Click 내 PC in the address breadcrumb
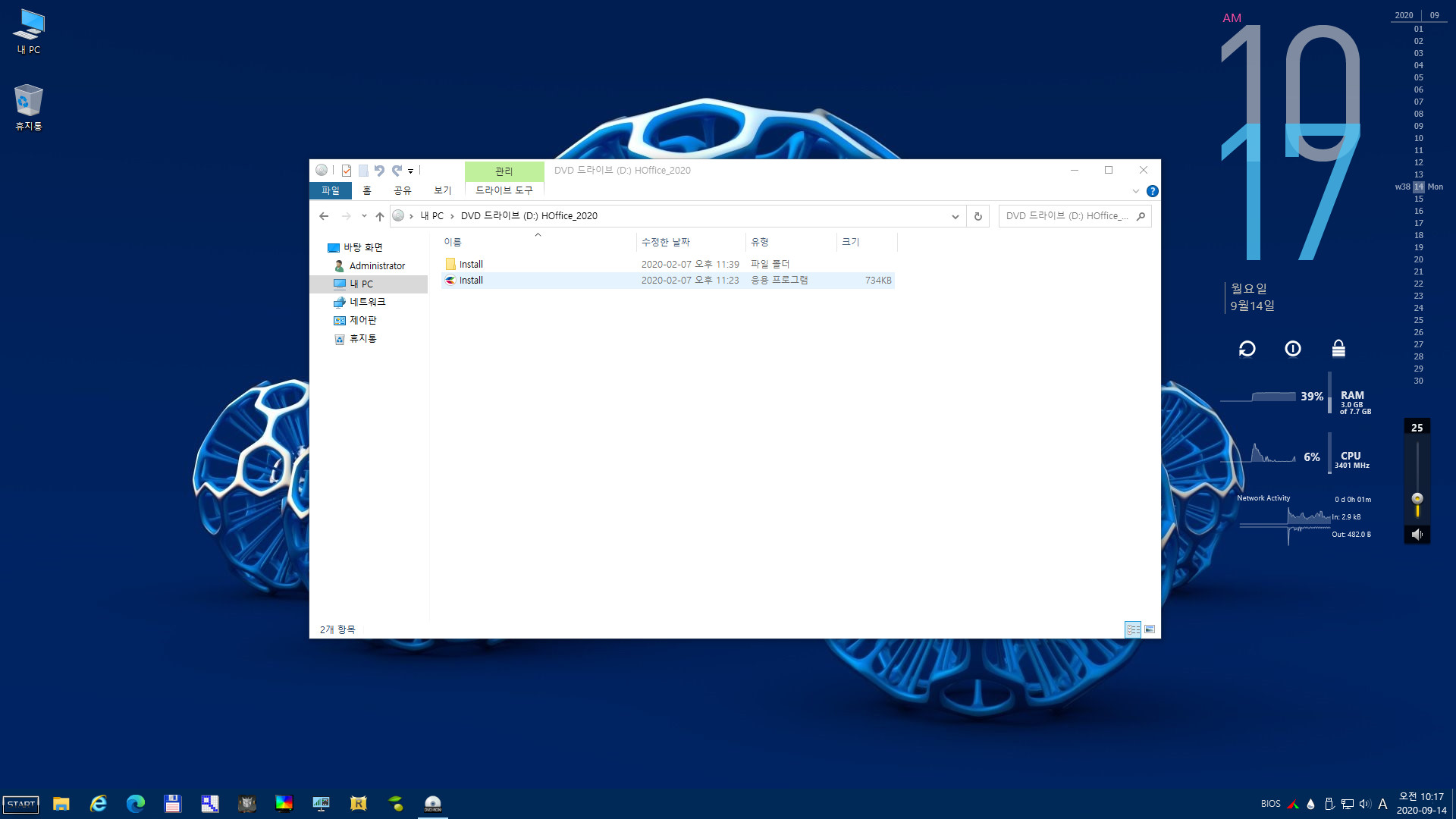The image size is (1456, 819). coord(432,216)
